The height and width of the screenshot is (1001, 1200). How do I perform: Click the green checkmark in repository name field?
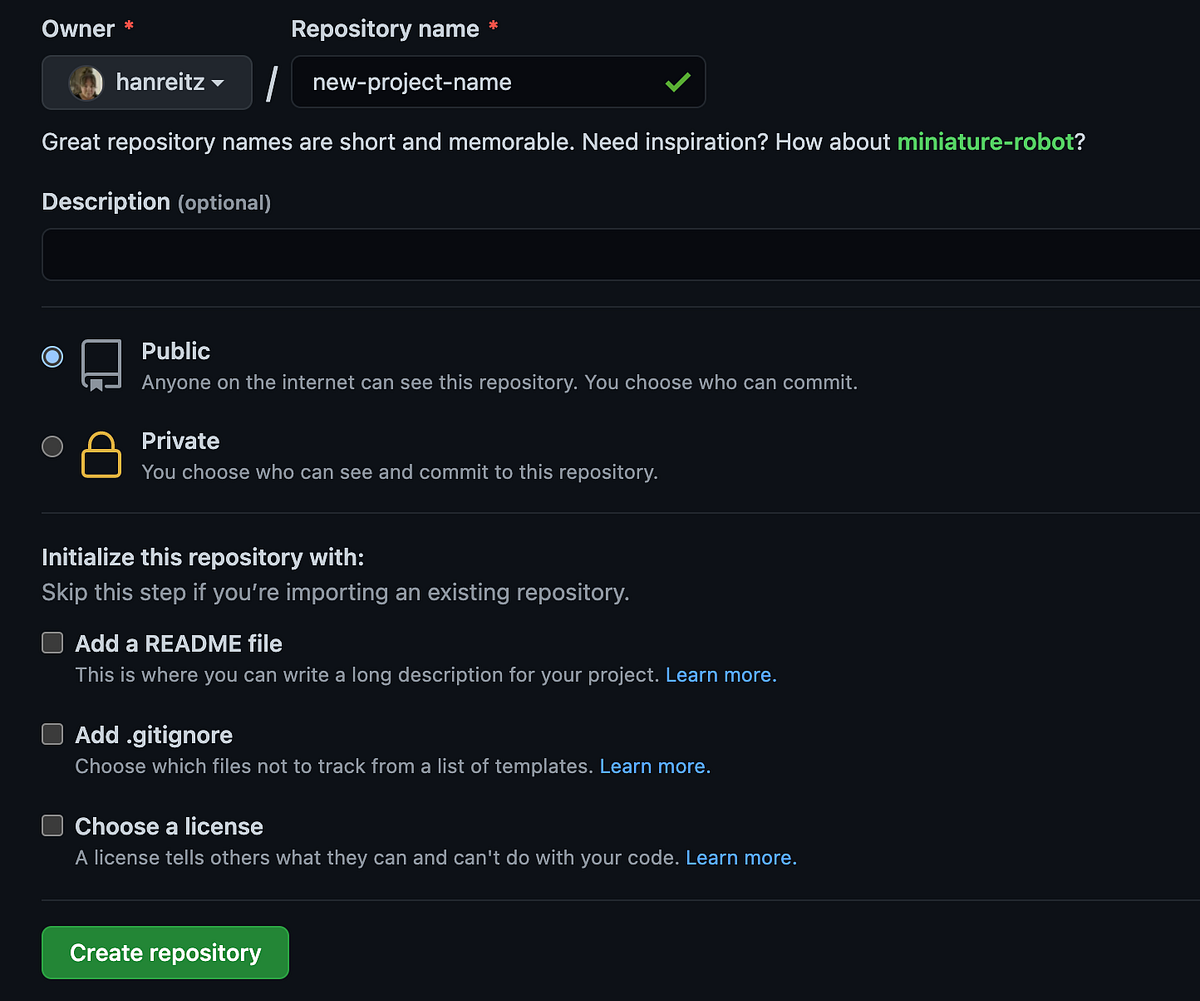[x=677, y=82]
